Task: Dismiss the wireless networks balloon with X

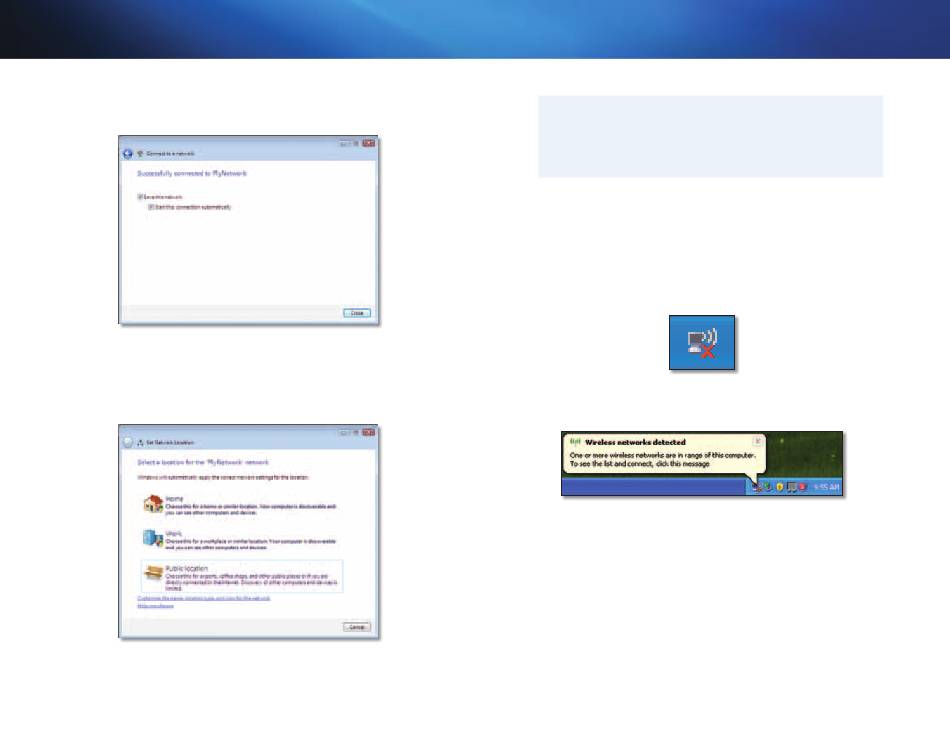Action: click(x=757, y=440)
